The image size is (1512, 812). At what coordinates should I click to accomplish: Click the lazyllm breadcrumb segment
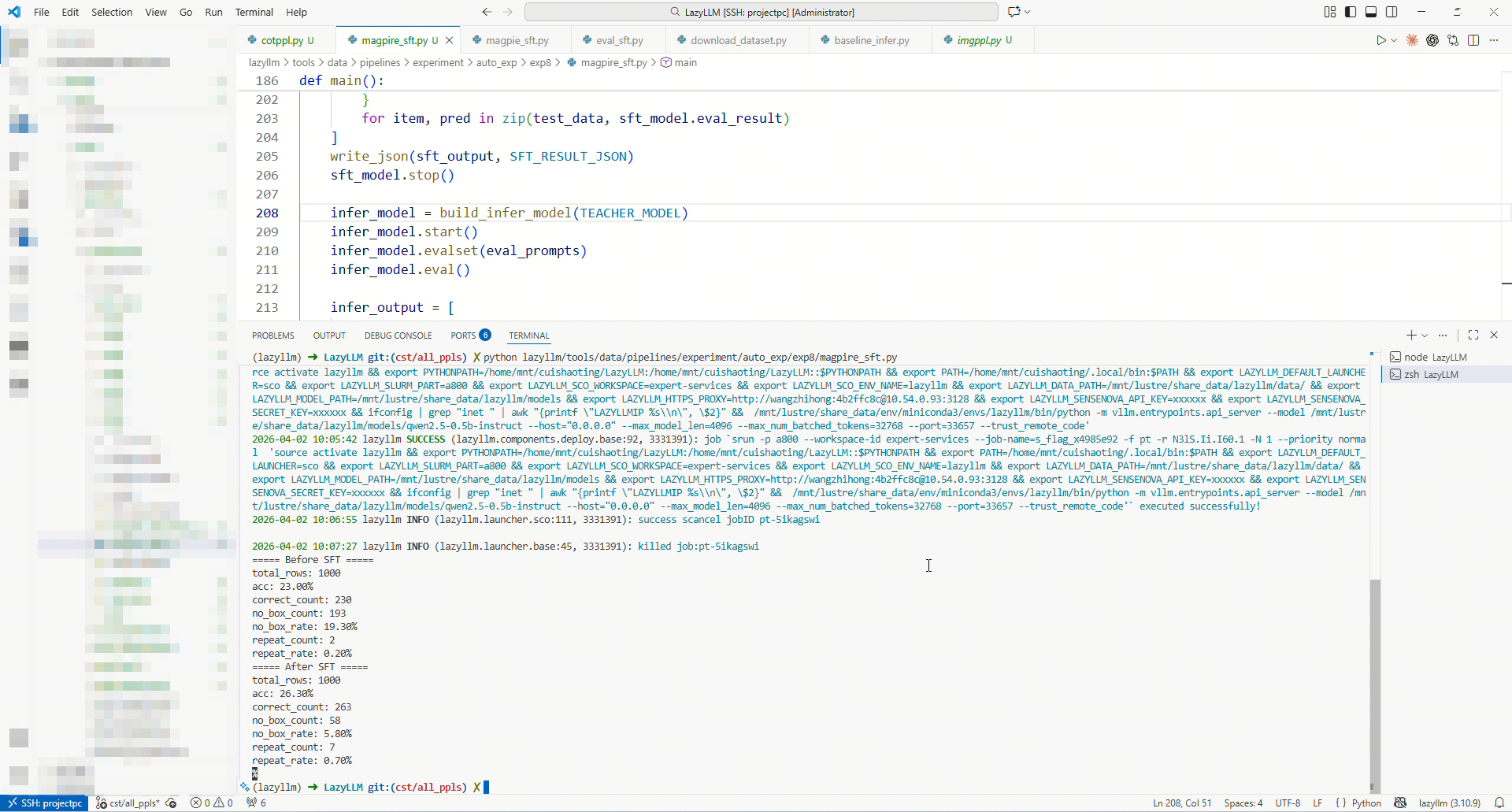[x=264, y=63]
